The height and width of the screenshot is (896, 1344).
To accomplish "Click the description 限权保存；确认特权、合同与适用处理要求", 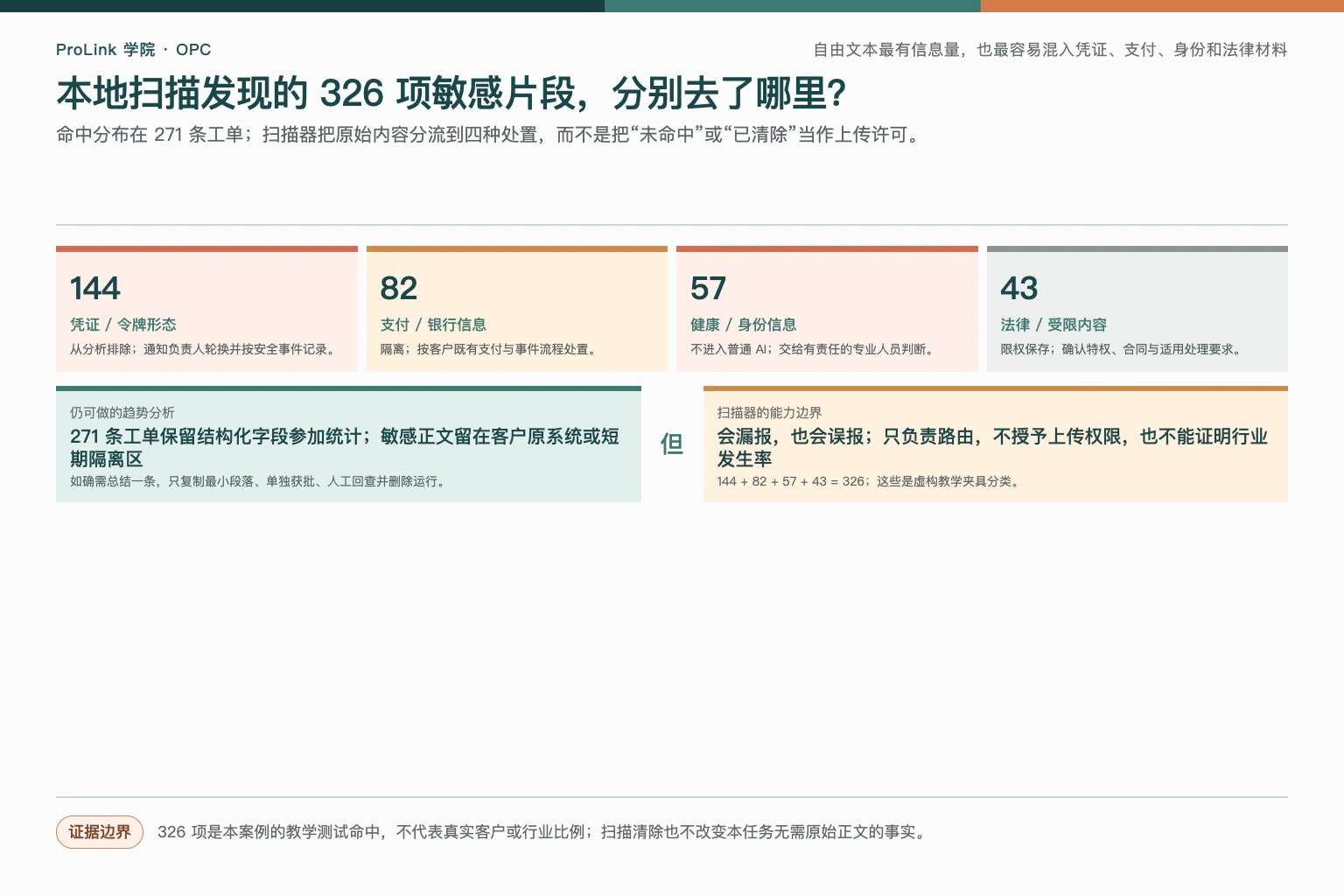I will [1123, 349].
